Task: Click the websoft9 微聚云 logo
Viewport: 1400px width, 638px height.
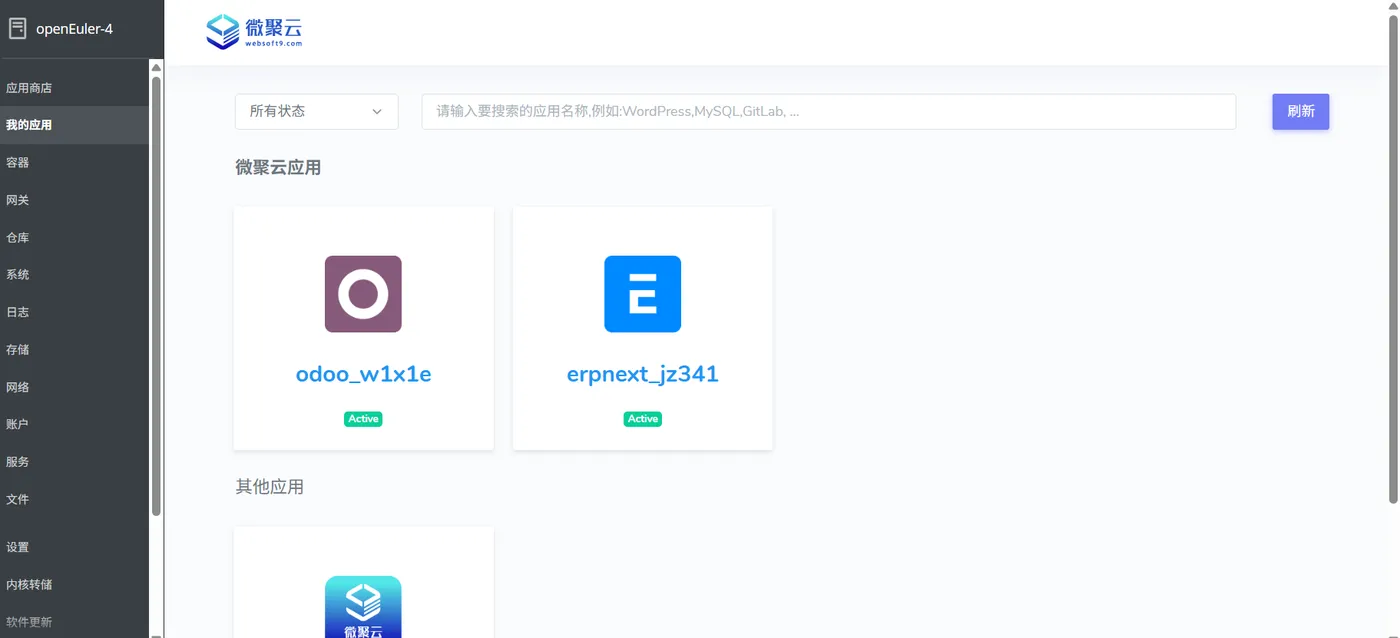Action: coord(254,31)
